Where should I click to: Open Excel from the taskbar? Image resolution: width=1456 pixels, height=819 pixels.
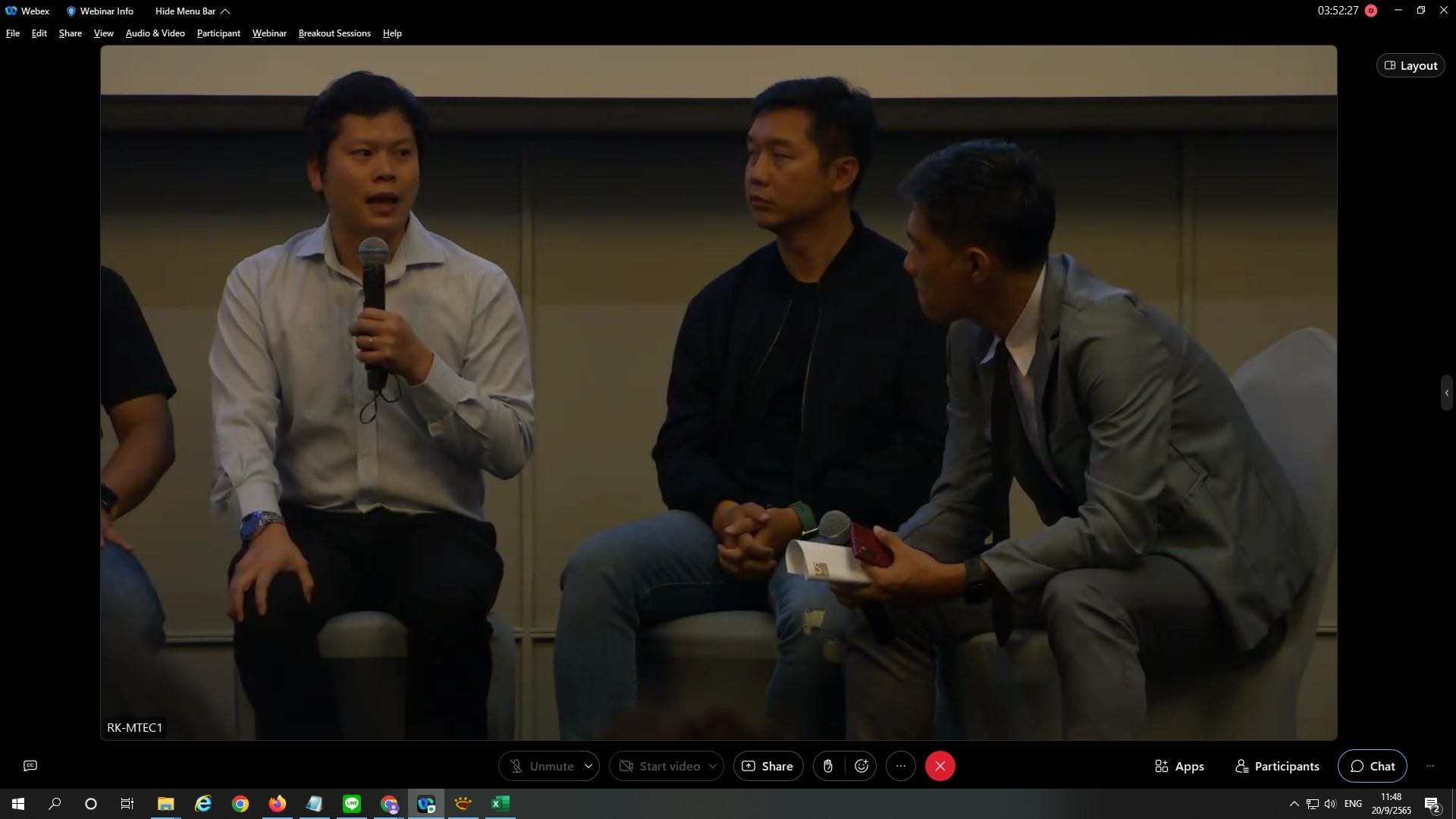(500, 804)
